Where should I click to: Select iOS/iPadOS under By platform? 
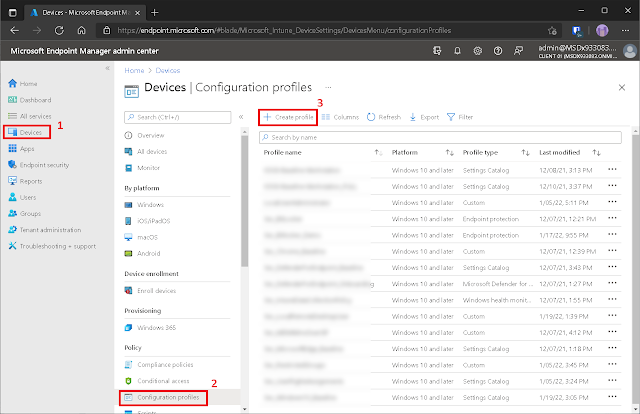click(147, 221)
